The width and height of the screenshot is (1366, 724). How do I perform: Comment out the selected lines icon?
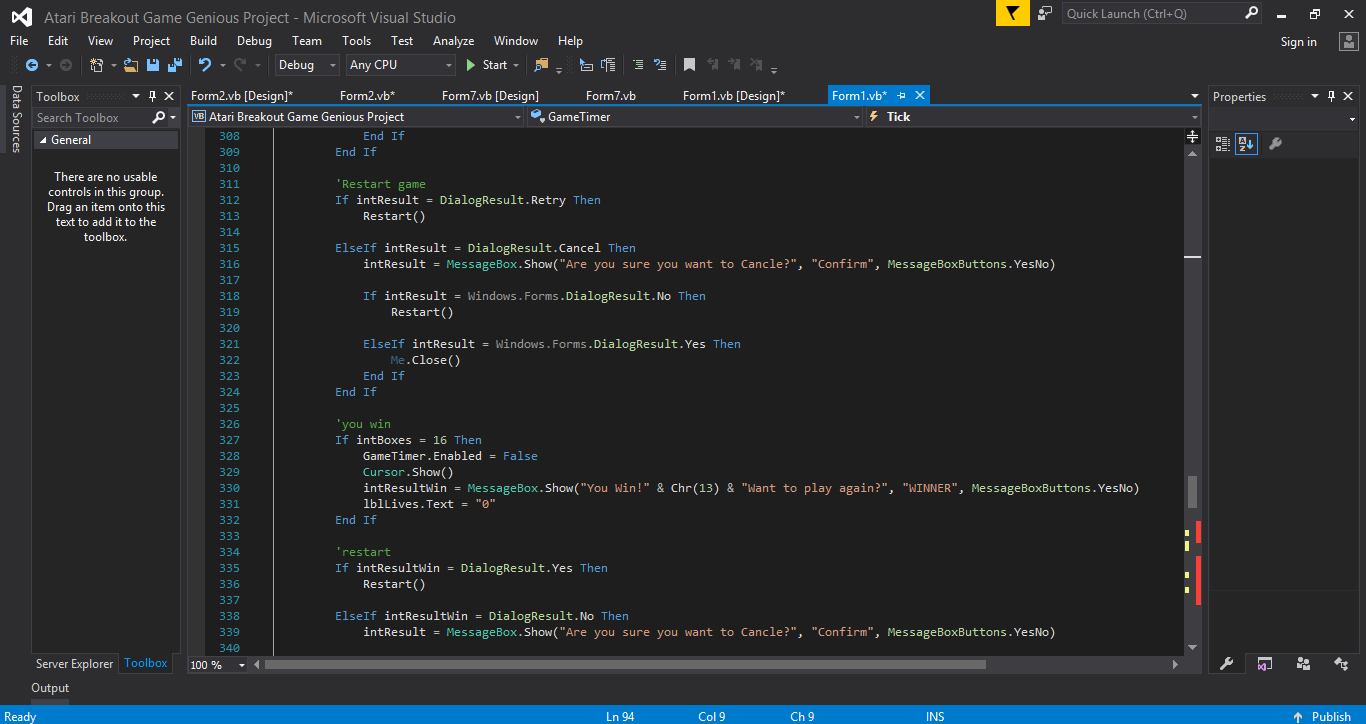coord(637,65)
